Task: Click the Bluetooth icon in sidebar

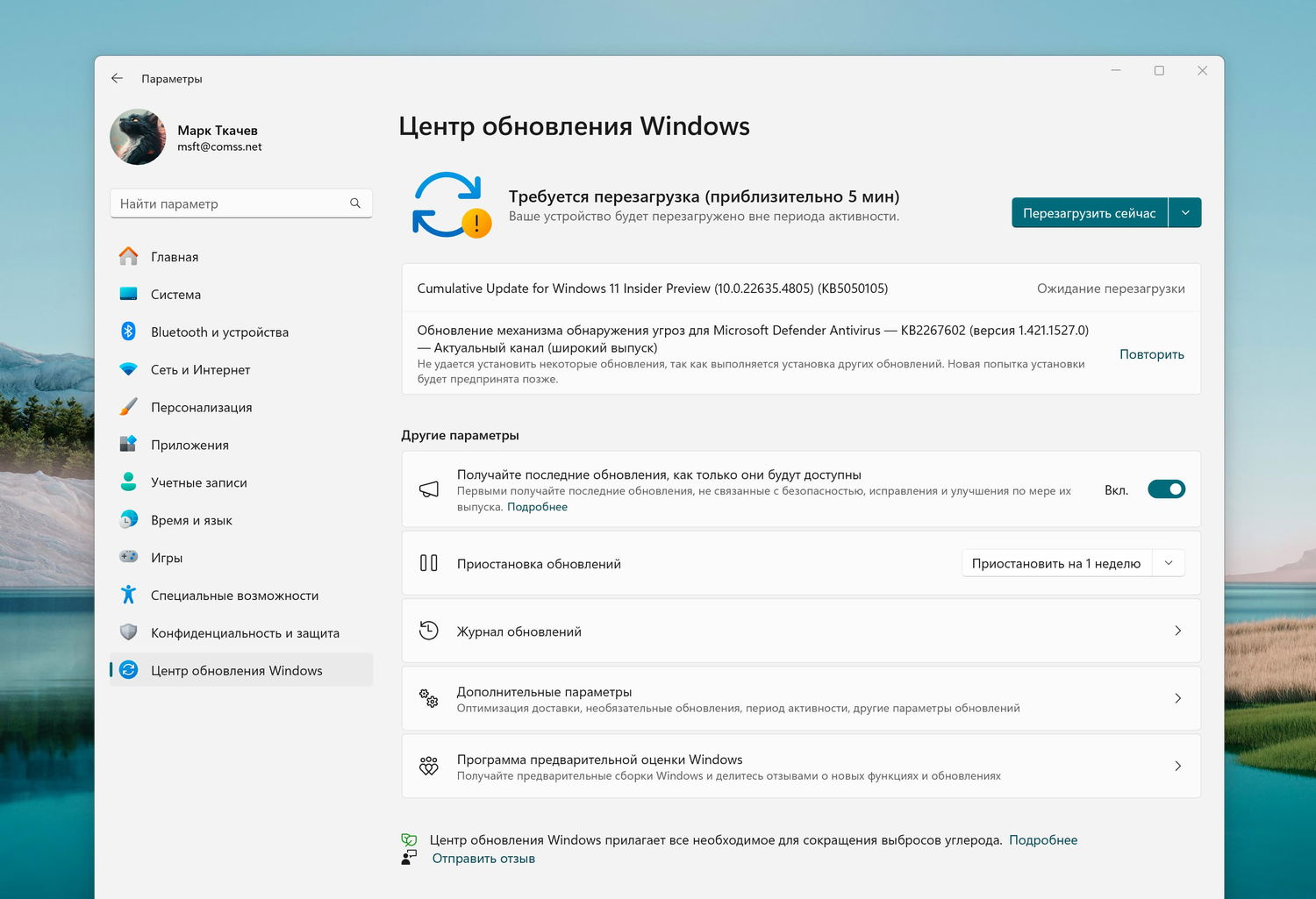Action: [128, 331]
